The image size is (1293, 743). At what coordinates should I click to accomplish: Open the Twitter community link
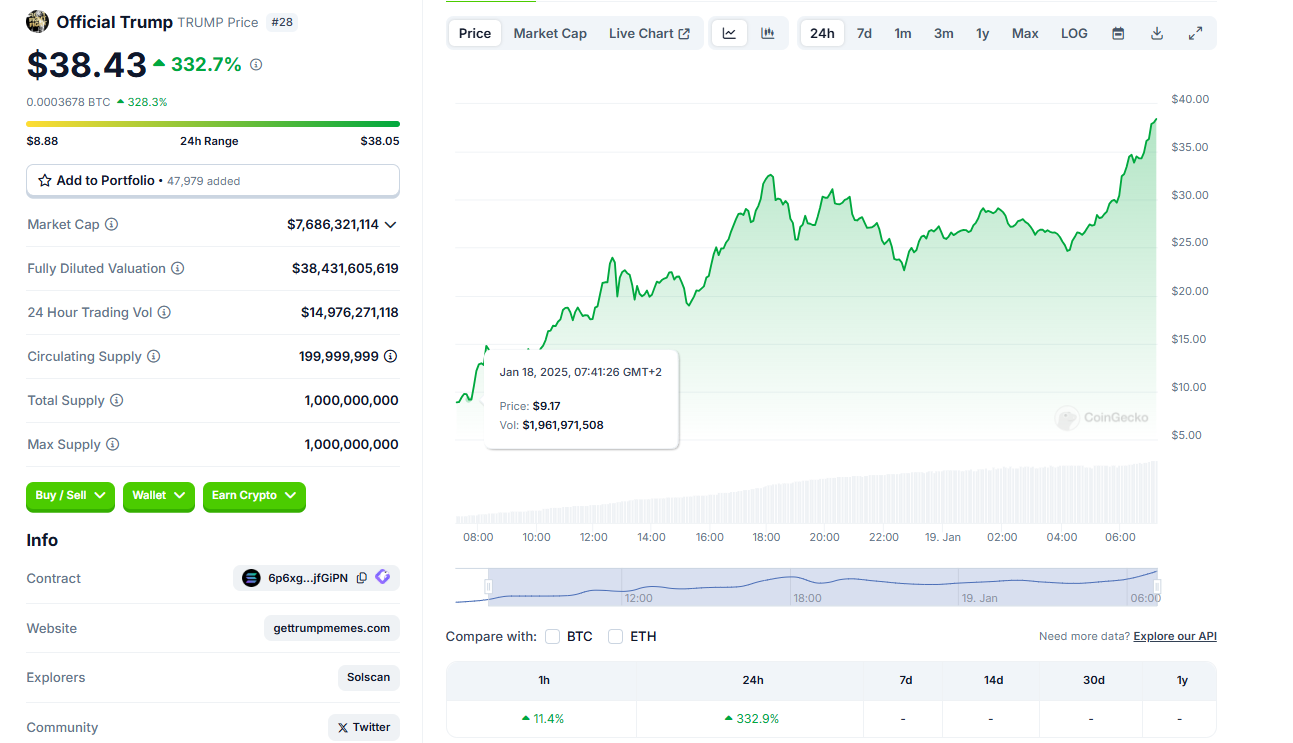[x=364, y=727]
